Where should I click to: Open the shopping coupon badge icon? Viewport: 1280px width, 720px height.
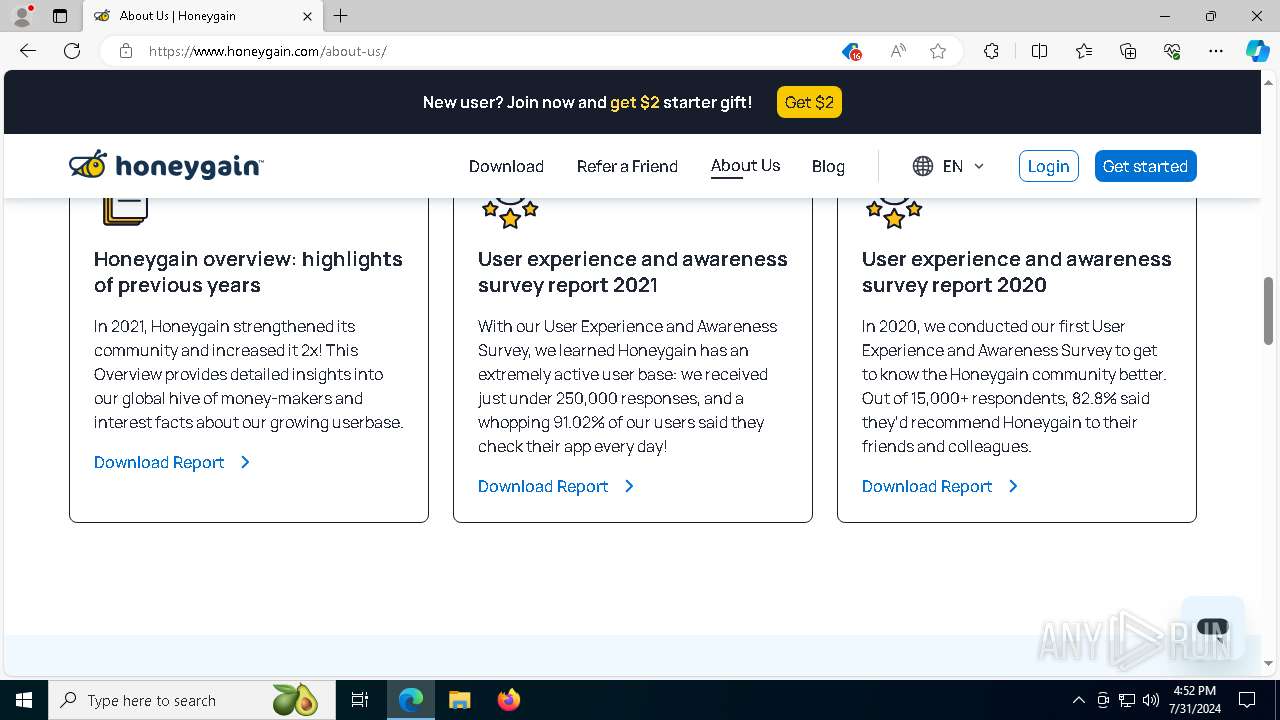tap(851, 52)
